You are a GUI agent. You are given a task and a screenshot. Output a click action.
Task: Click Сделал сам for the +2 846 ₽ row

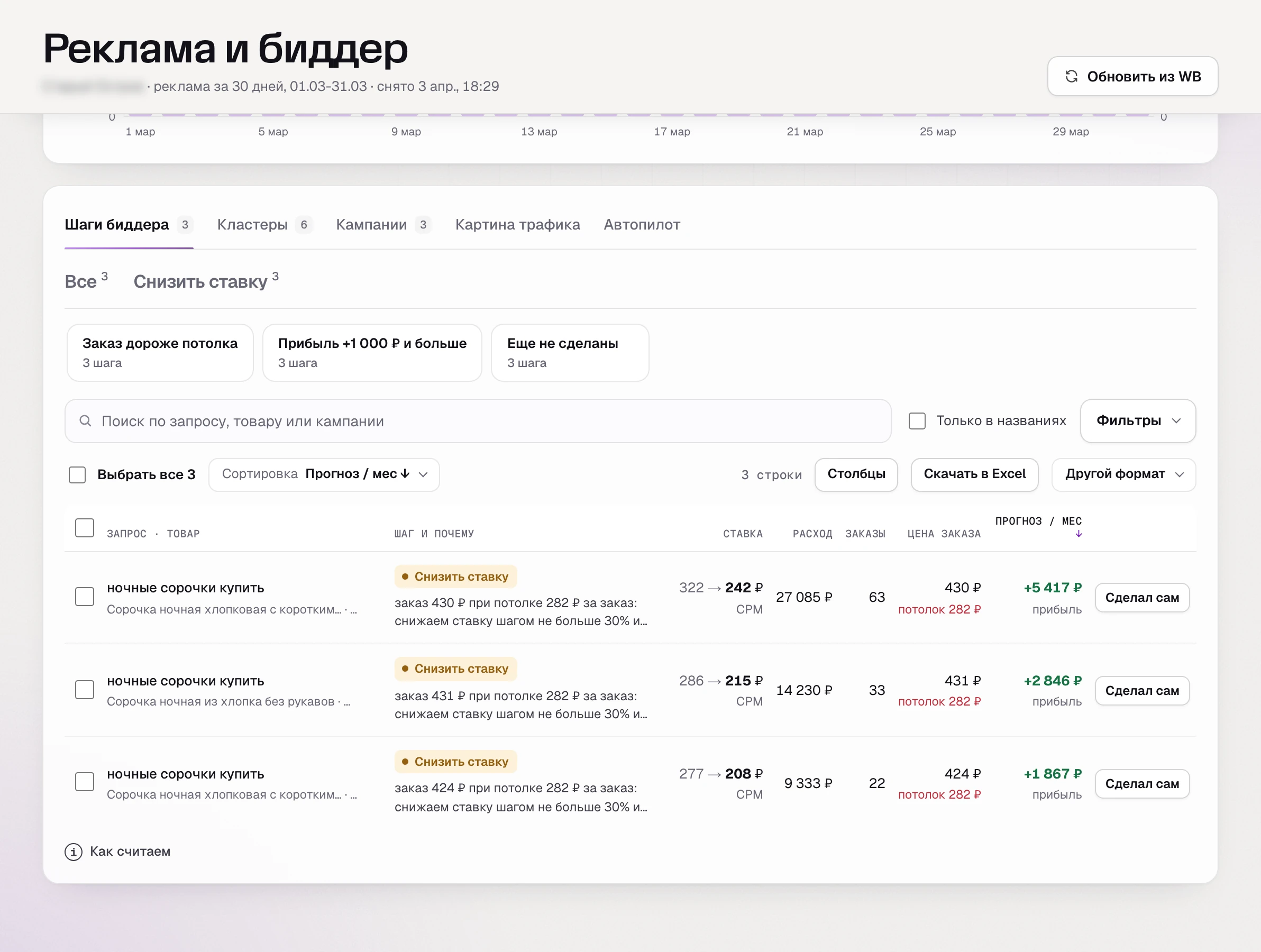point(1141,690)
